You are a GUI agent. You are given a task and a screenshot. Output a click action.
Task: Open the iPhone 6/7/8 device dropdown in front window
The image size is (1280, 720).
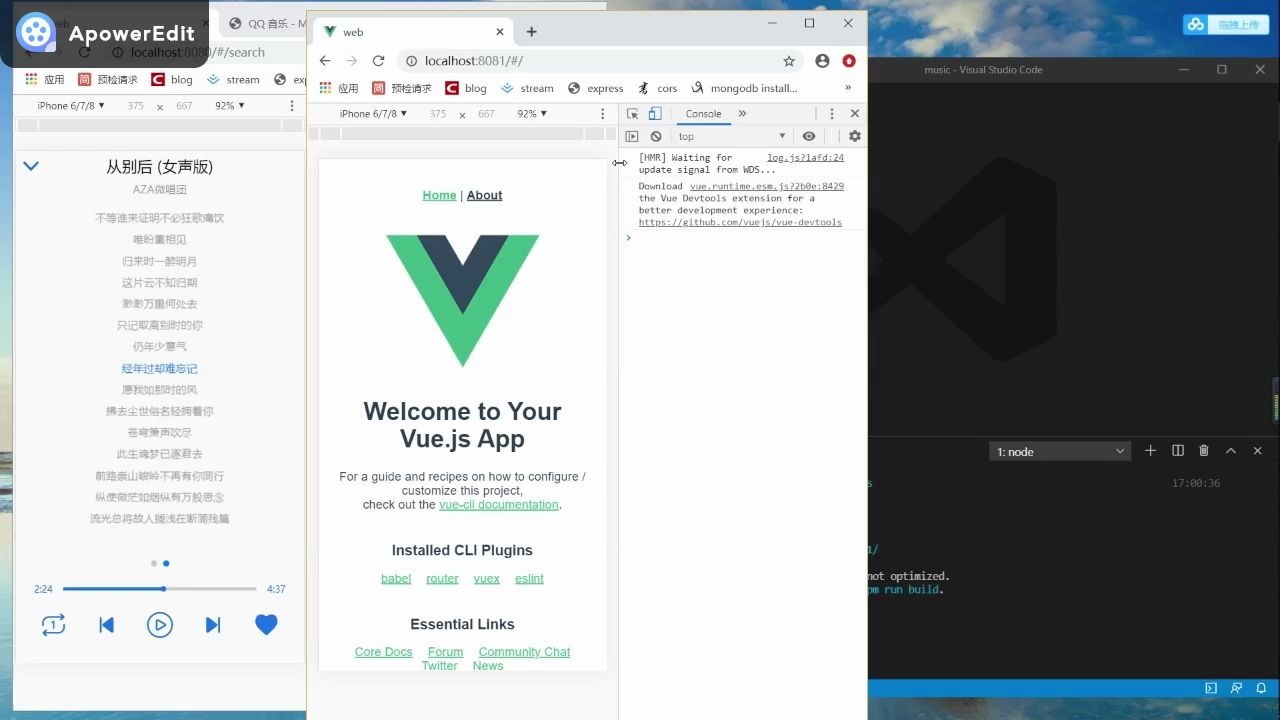pyautogui.click(x=373, y=114)
